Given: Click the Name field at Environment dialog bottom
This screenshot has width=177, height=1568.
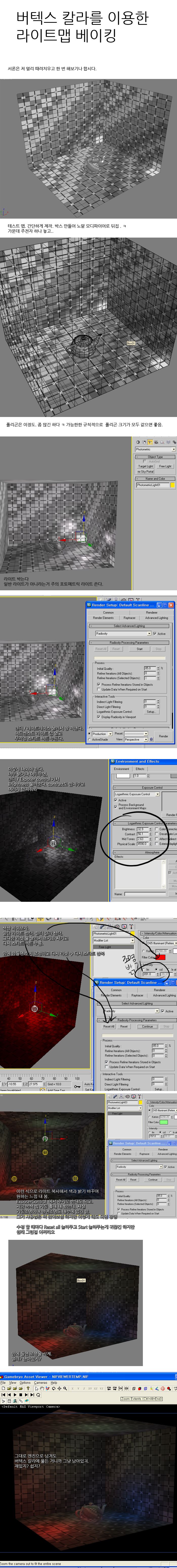Looking at the screenshot, I should point(145,894).
